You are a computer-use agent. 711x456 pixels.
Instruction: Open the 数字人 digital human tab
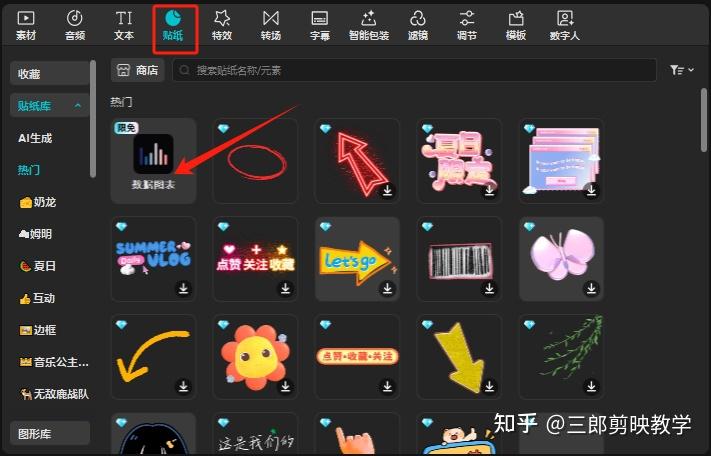point(565,26)
